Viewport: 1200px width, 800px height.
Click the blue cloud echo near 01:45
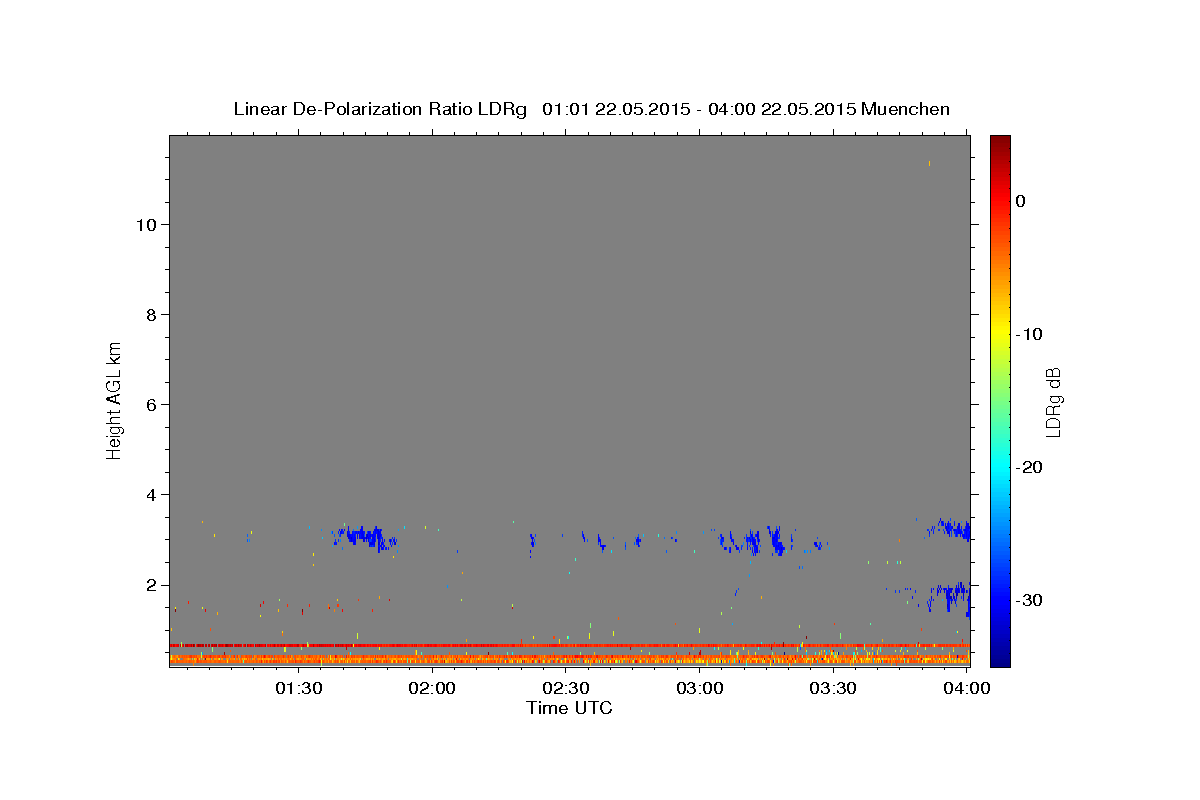pos(365,538)
